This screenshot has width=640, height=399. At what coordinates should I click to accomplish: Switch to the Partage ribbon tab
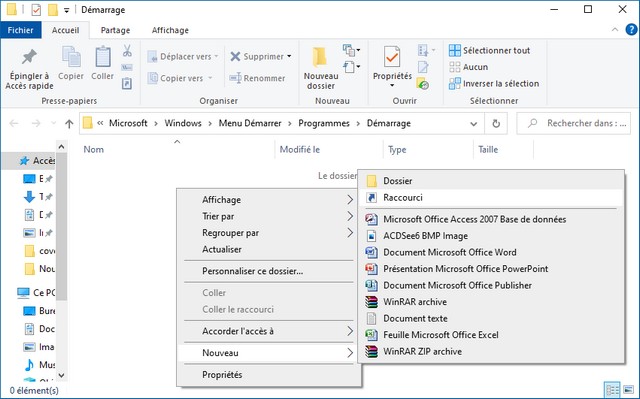click(116, 30)
